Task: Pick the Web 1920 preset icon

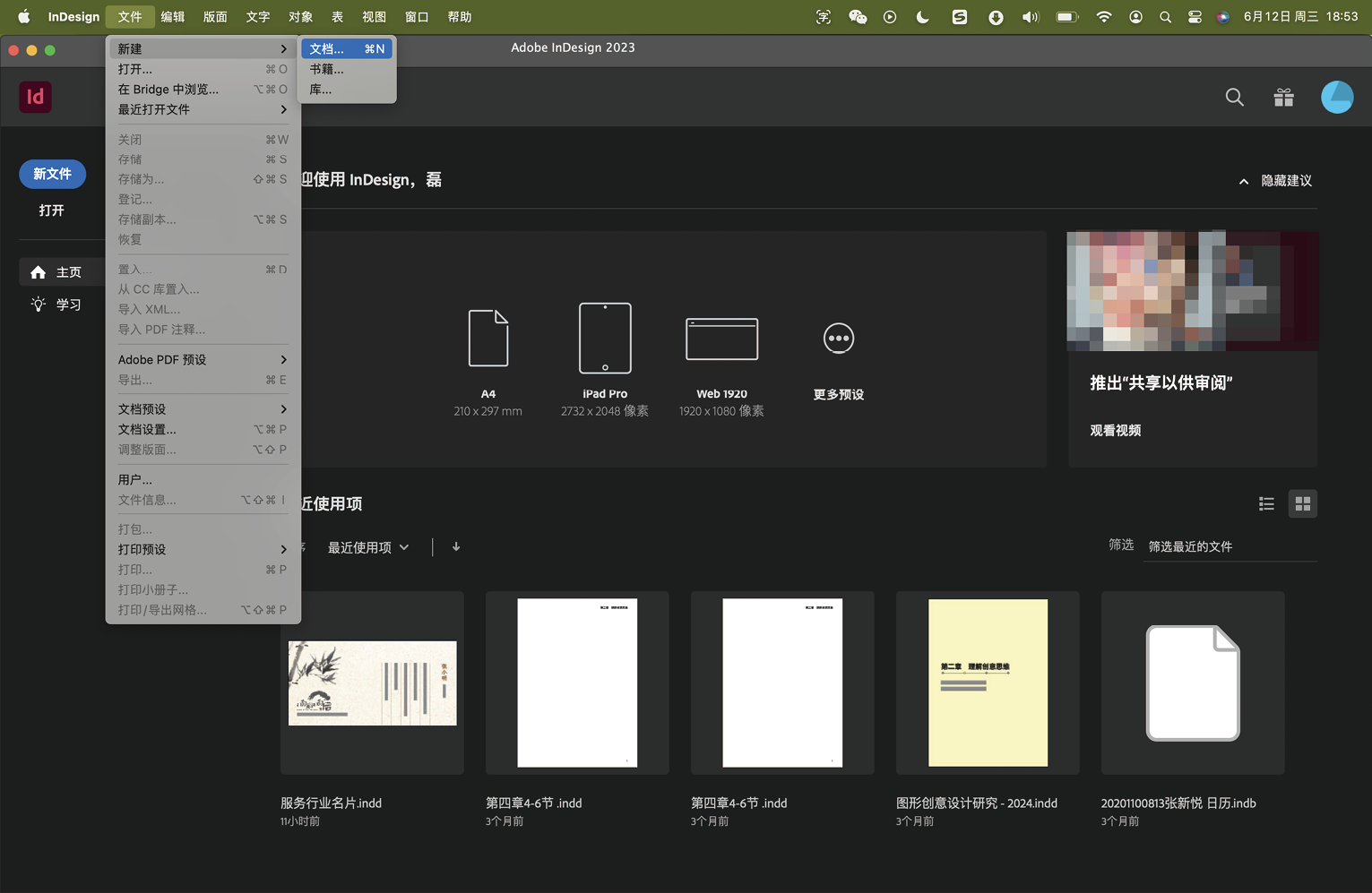Action: pyautogui.click(x=721, y=339)
